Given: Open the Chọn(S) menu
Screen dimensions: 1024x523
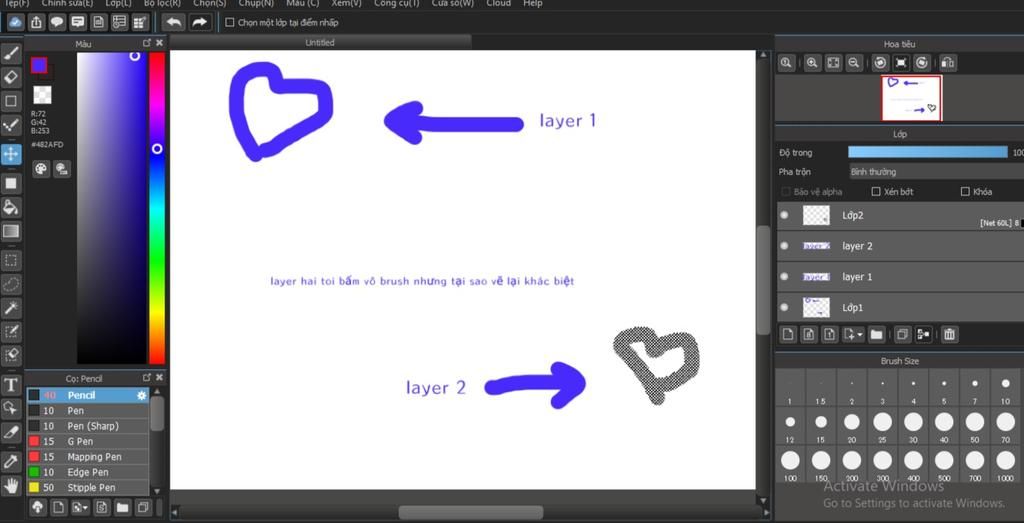Looking at the screenshot, I should pyautogui.click(x=210, y=3).
